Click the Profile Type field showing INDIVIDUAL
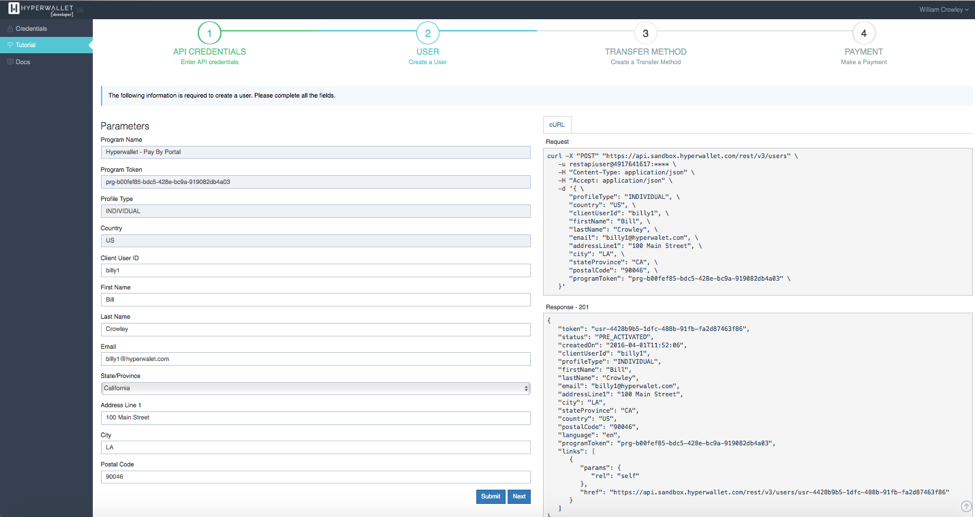This screenshot has width=975, height=517. [316, 211]
